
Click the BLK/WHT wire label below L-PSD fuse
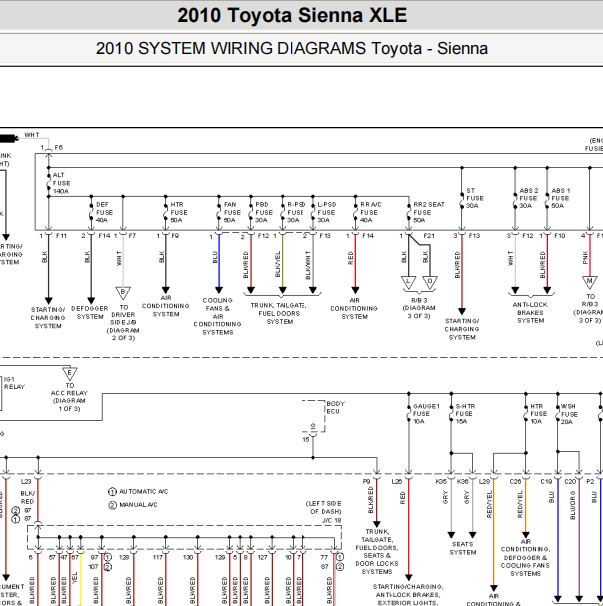[x=308, y=265]
